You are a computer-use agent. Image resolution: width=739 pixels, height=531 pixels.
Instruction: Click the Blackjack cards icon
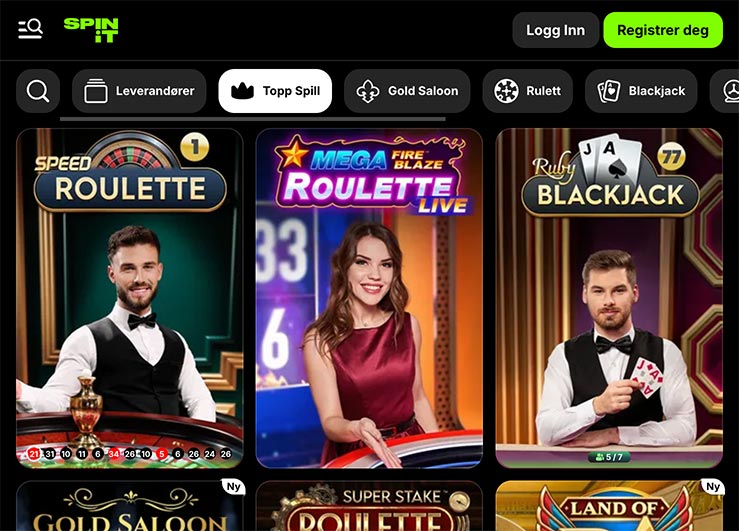(x=608, y=91)
